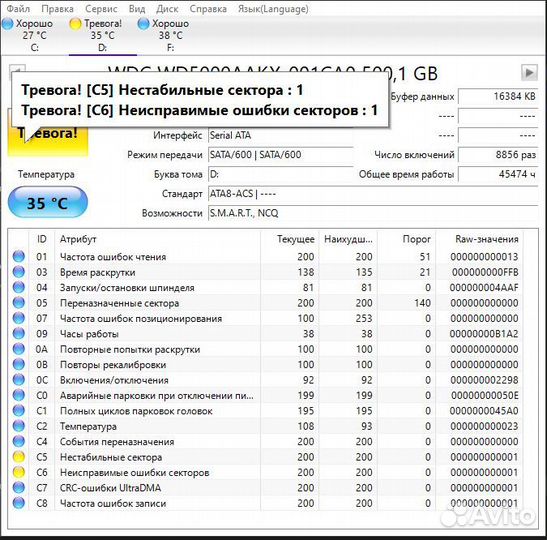Image resolution: width=547 pixels, height=540 pixels.
Task: Select the Время раскрутки attribute text
Action: 98,272
